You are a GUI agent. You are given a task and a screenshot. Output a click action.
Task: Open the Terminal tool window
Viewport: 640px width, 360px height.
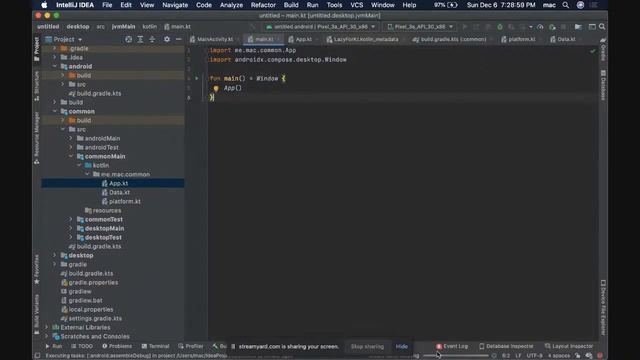(x=155, y=346)
